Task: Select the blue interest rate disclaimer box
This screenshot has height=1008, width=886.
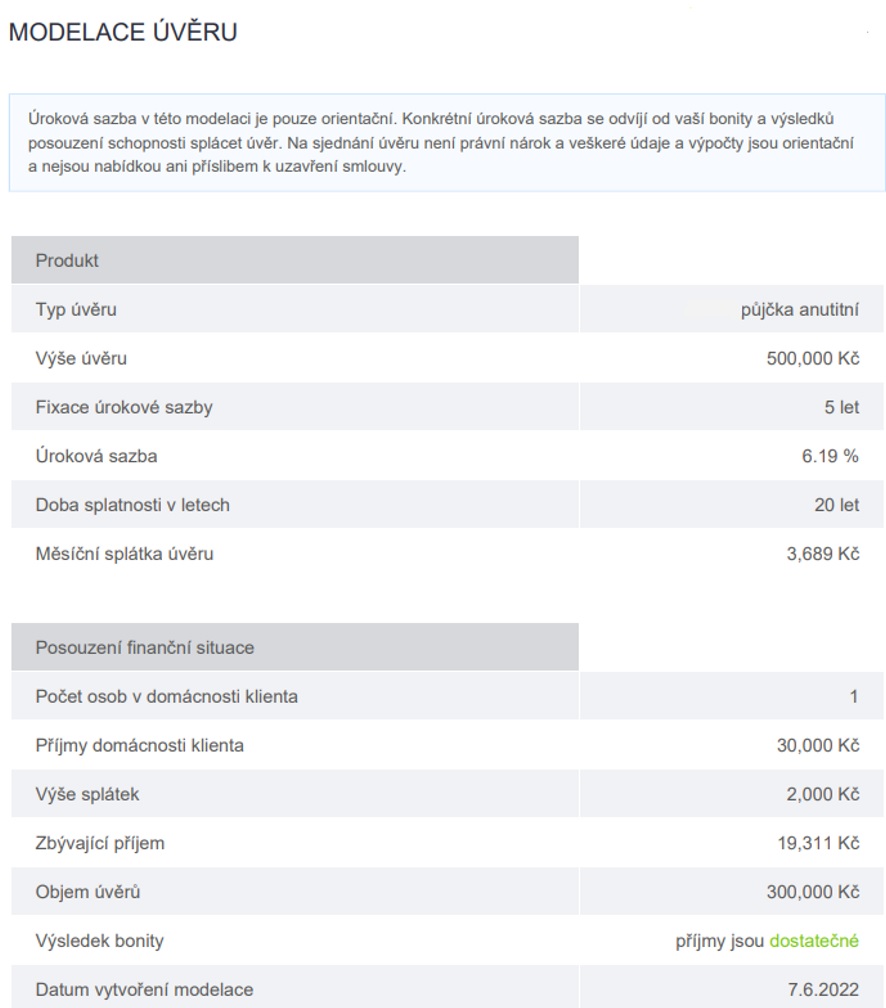Action: pos(447,143)
